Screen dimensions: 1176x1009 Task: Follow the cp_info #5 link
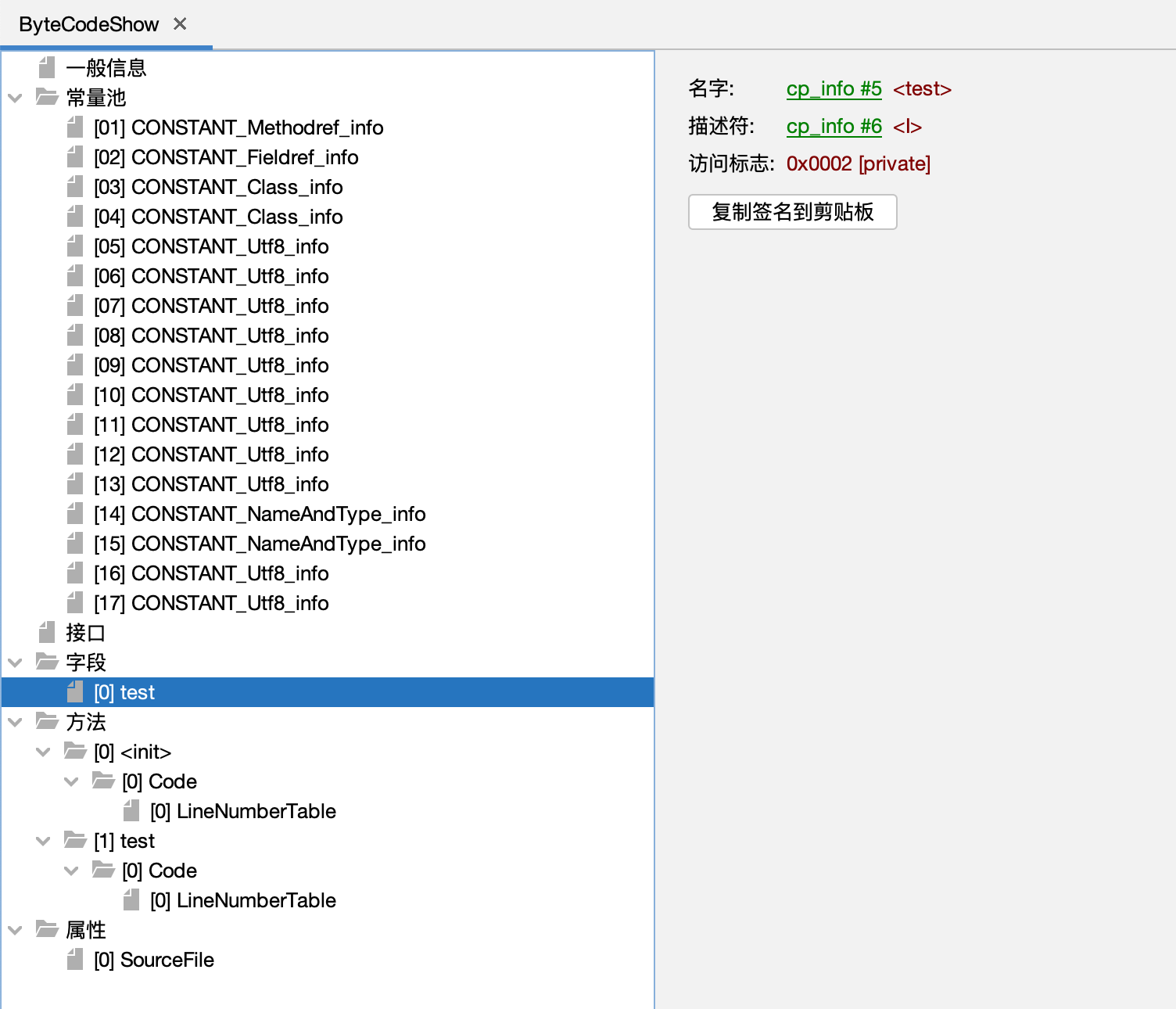click(x=834, y=89)
